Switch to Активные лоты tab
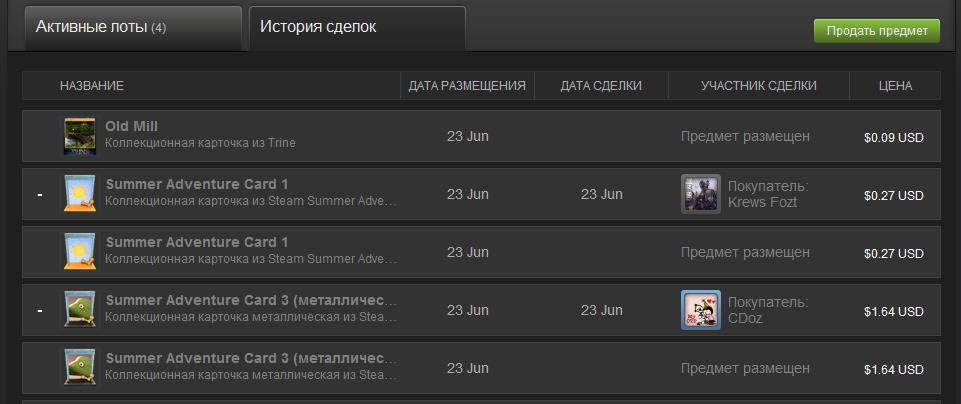 click(x=133, y=28)
